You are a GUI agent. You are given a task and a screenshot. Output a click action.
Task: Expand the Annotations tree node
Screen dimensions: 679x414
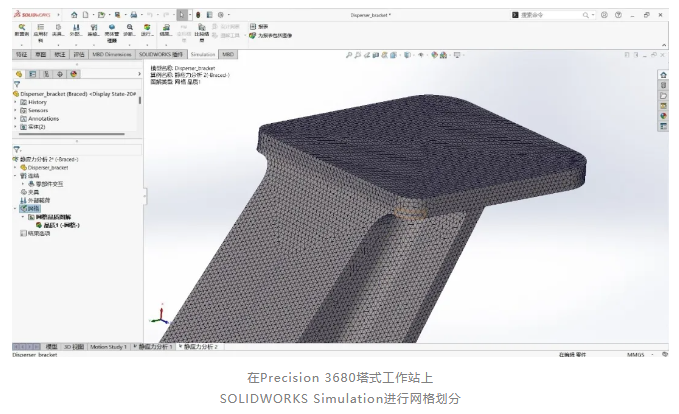(16, 119)
